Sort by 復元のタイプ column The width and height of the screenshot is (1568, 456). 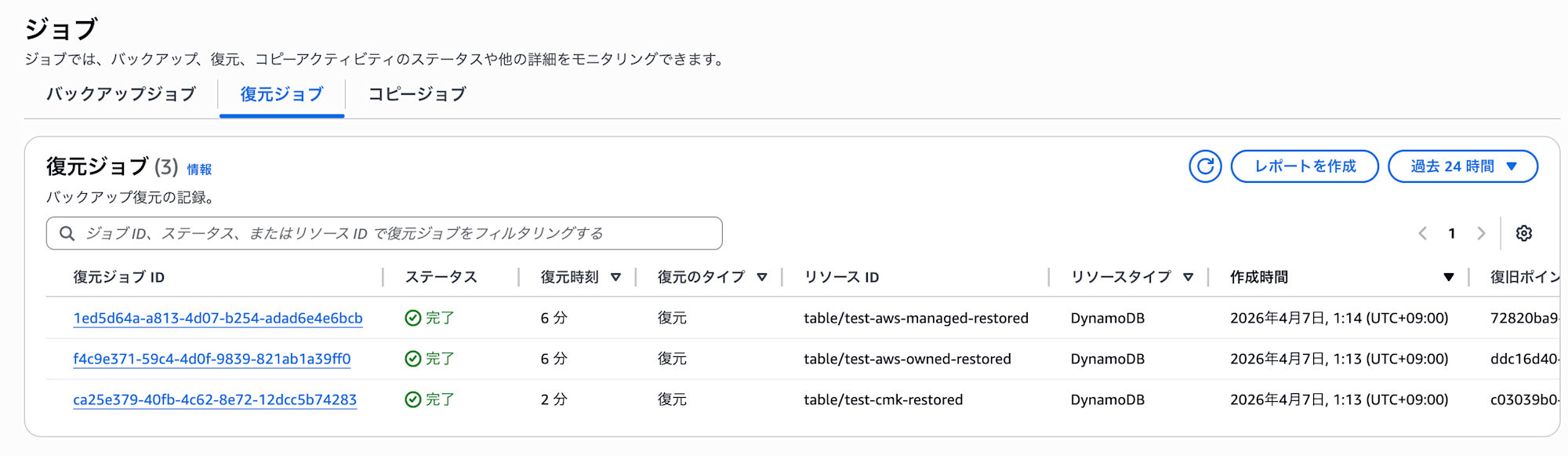coord(761,277)
